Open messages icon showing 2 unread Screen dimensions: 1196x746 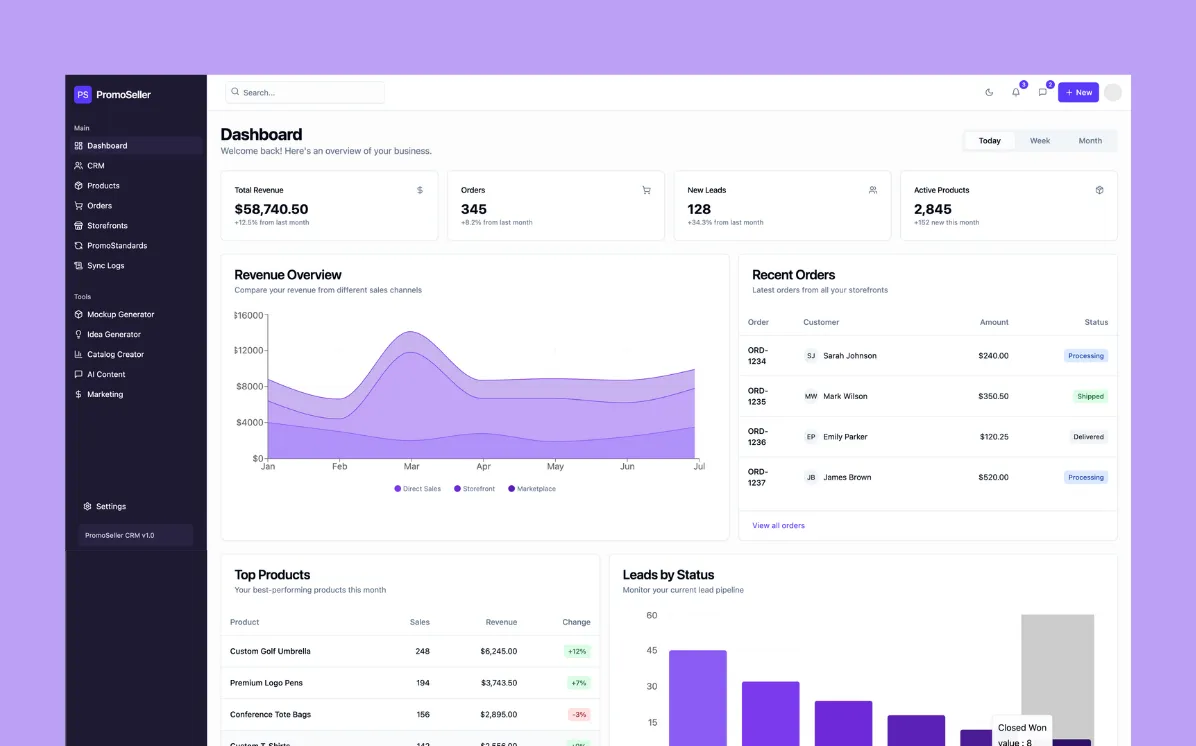pyautogui.click(x=1041, y=92)
